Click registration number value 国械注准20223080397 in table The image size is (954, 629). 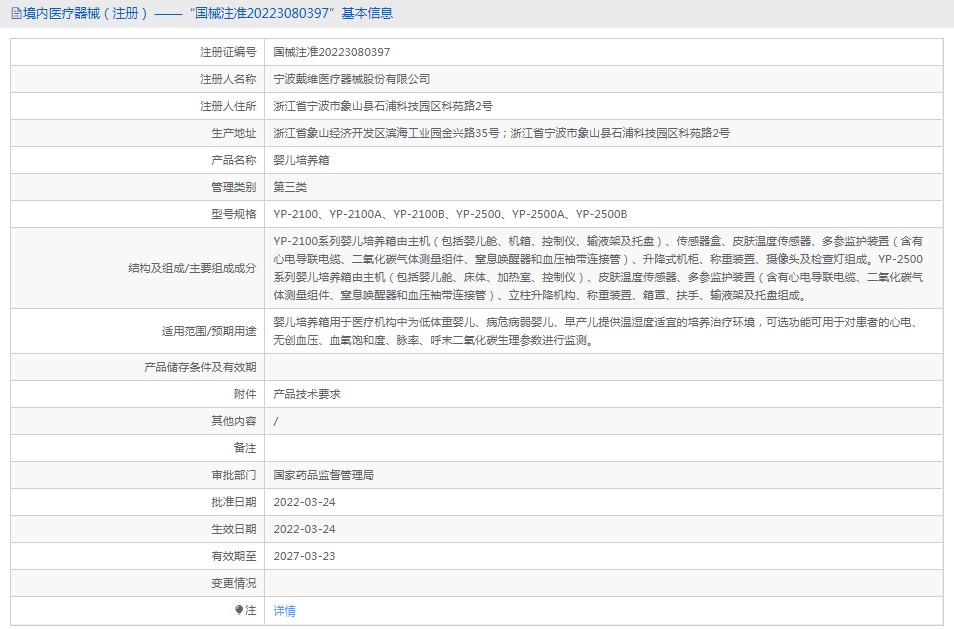click(x=332, y=52)
